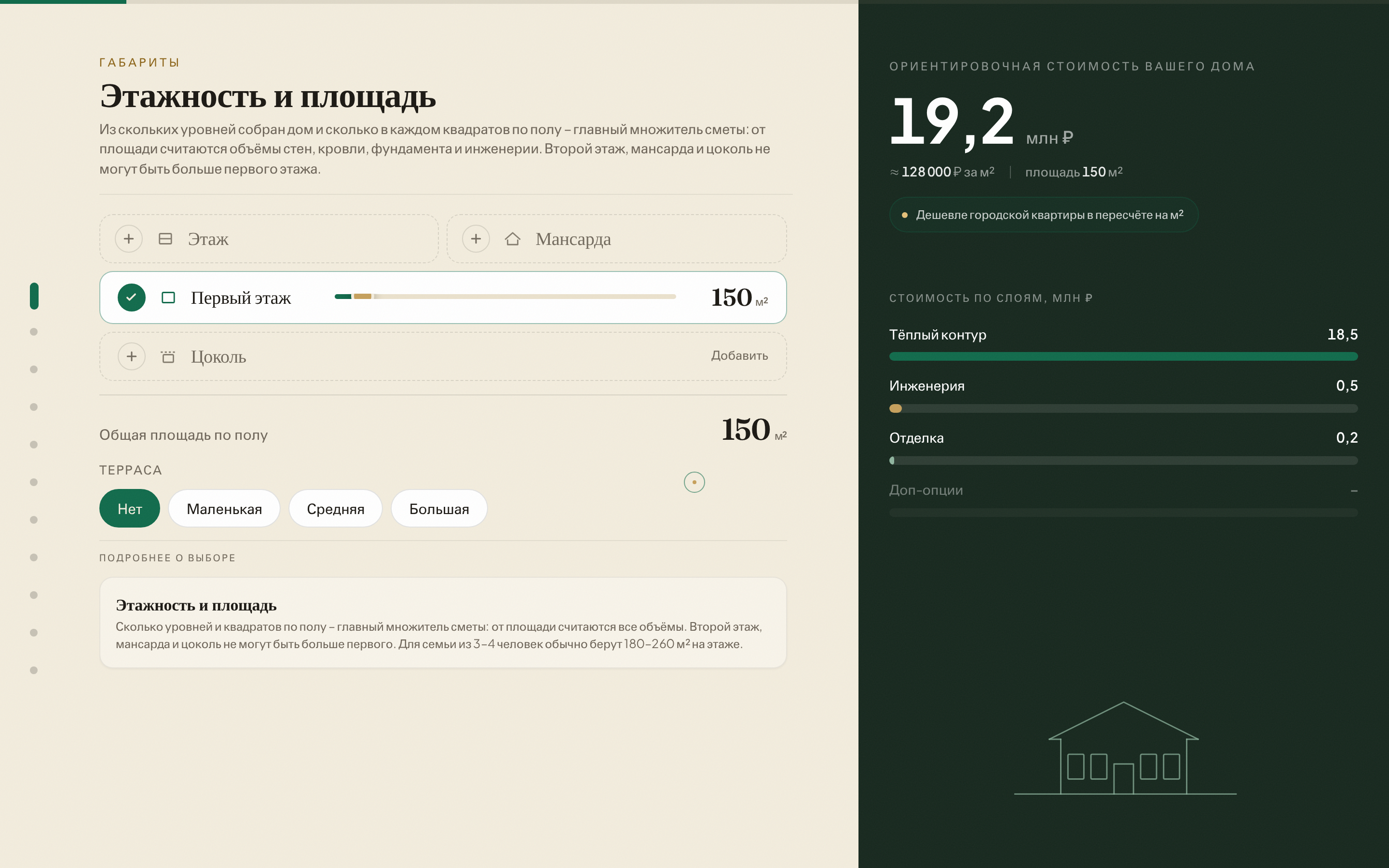This screenshot has height=868, width=1389.
Task: Select terrace option Большая
Action: pos(439,509)
